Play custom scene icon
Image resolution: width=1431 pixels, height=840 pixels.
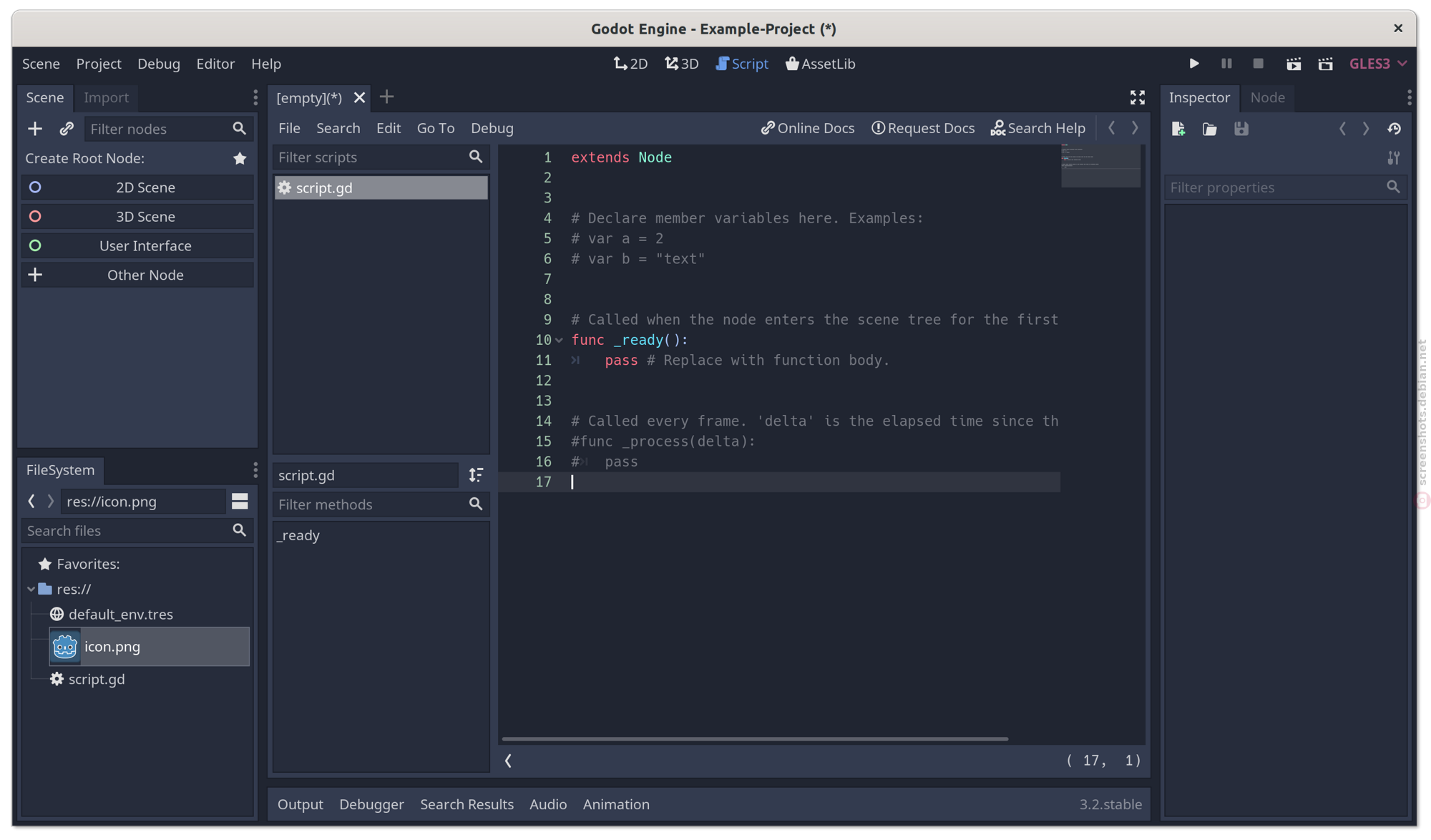(1325, 64)
